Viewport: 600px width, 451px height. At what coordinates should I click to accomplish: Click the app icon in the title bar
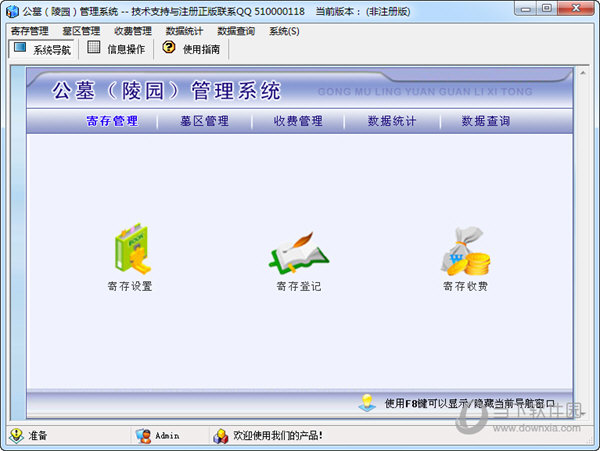coord(12,11)
